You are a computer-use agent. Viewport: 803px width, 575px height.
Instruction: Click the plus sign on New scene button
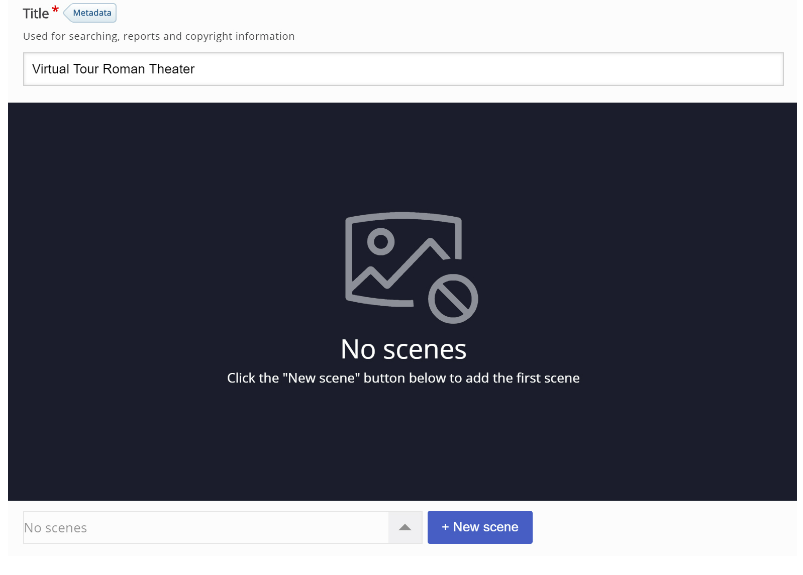click(445, 527)
